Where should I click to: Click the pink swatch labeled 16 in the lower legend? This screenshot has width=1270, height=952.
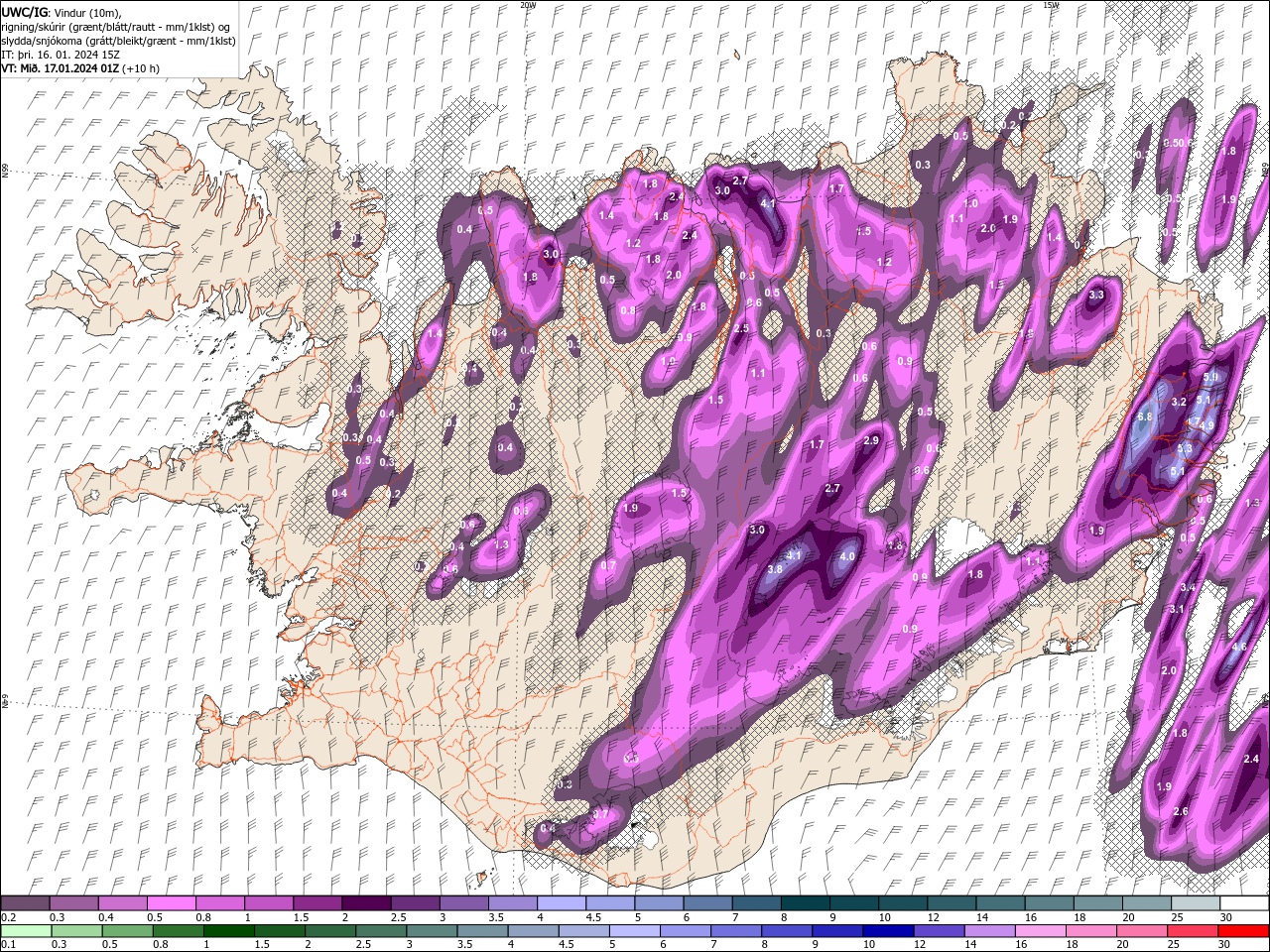(1039, 930)
